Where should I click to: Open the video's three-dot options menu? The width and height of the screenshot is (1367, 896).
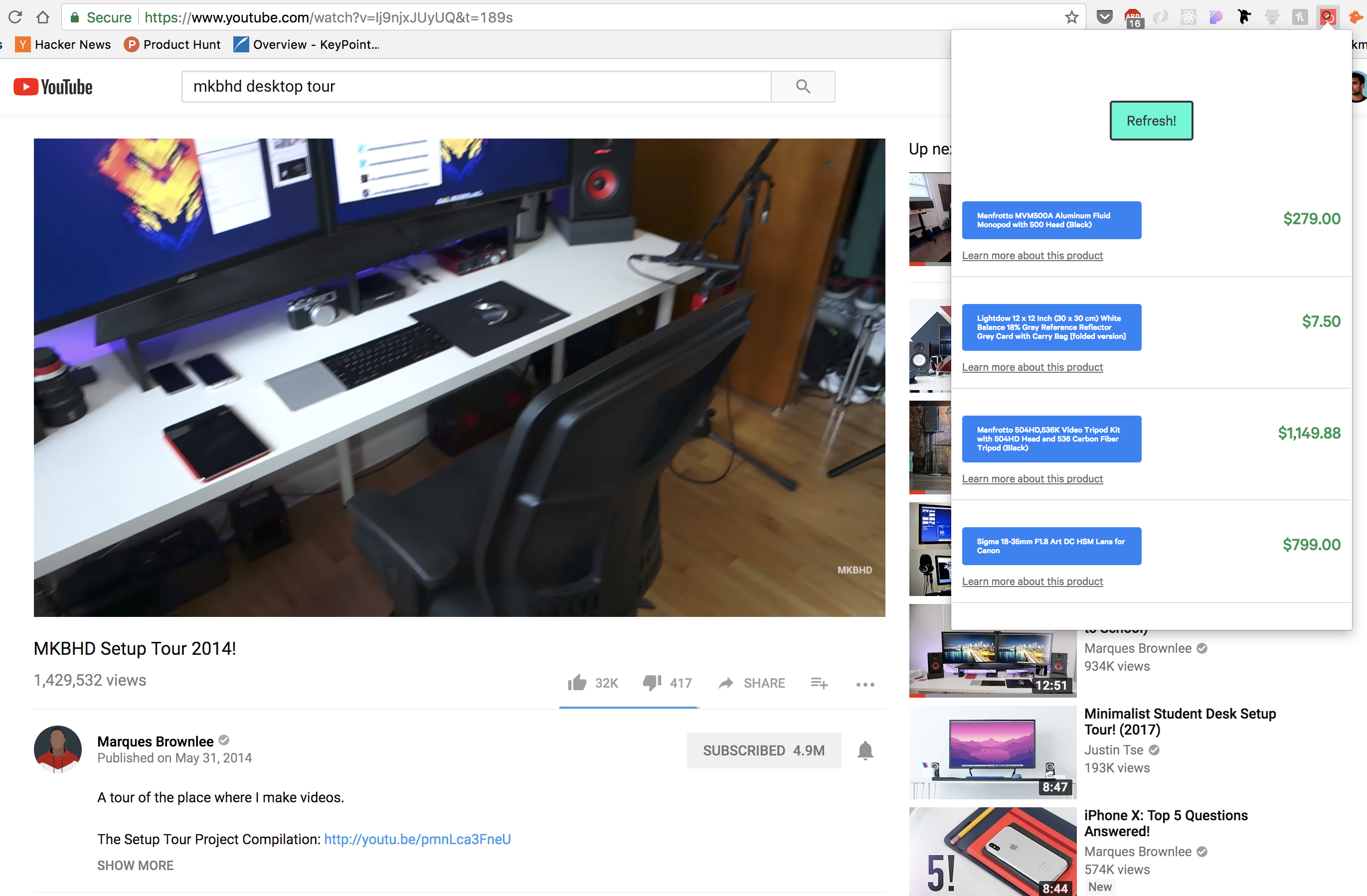coord(865,684)
